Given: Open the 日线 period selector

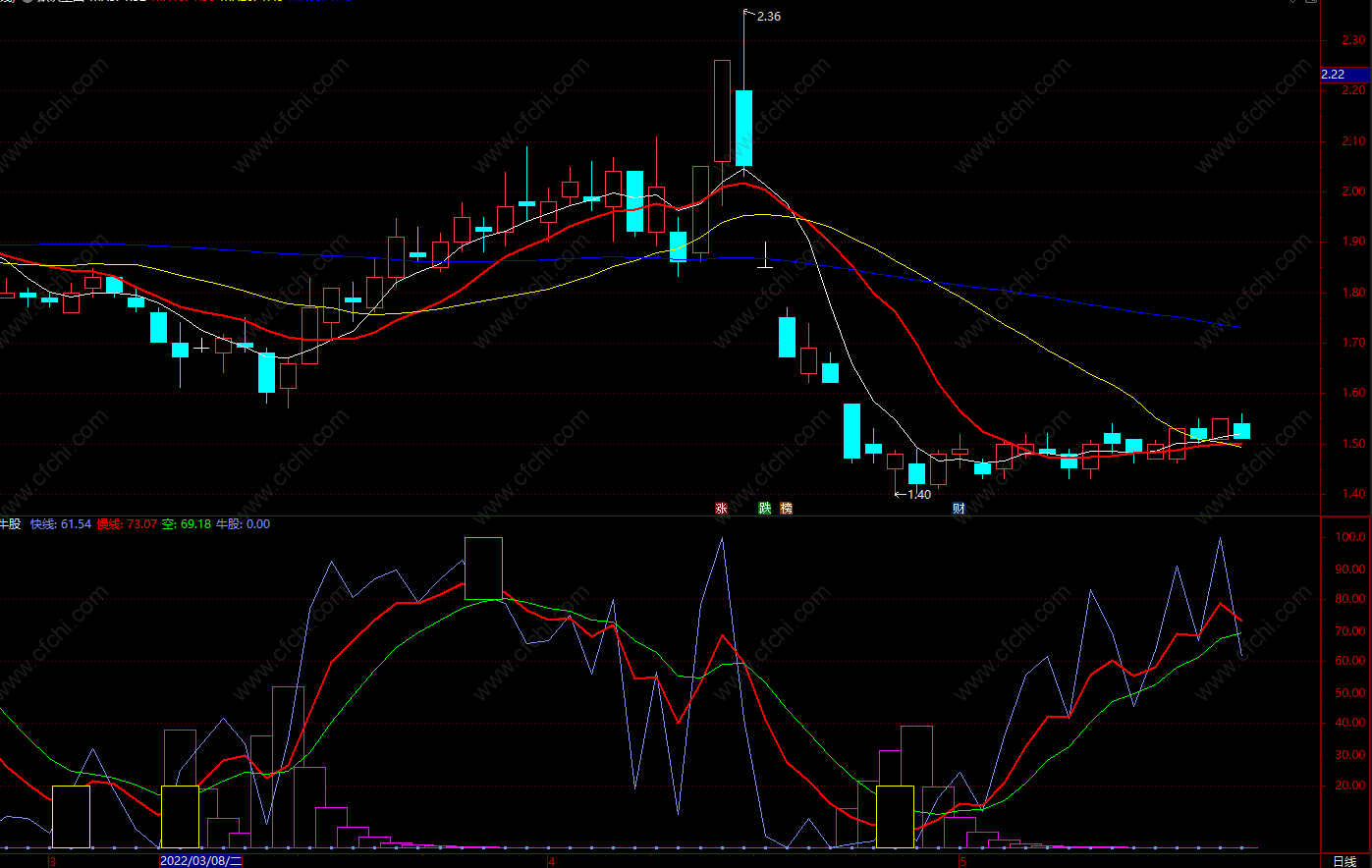Looking at the screenshot, I should pyautogui.click(x=1345, y=861).
